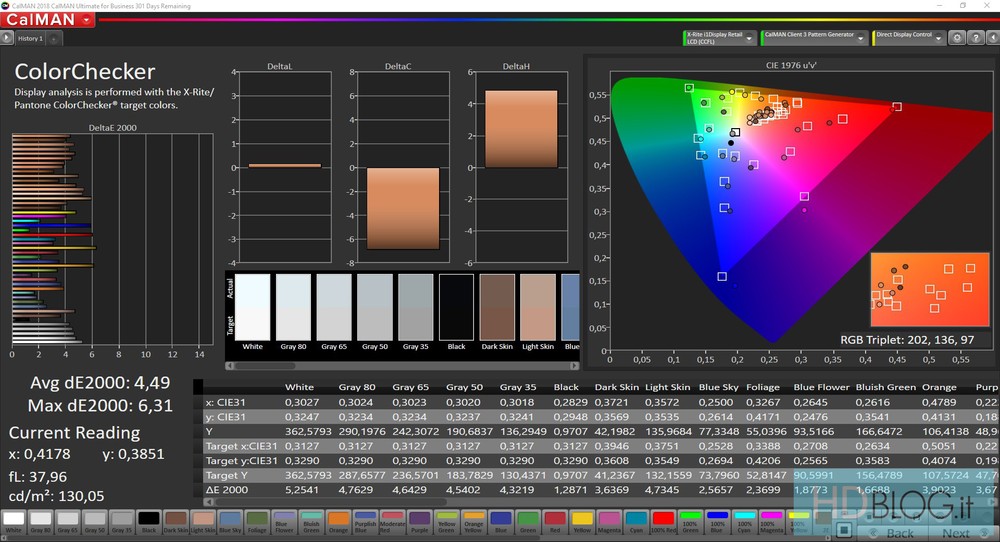Choose the Dark Skin swatch in bottom strip
The width and height of the screenshot is (1000, 542).
point(176,522)
